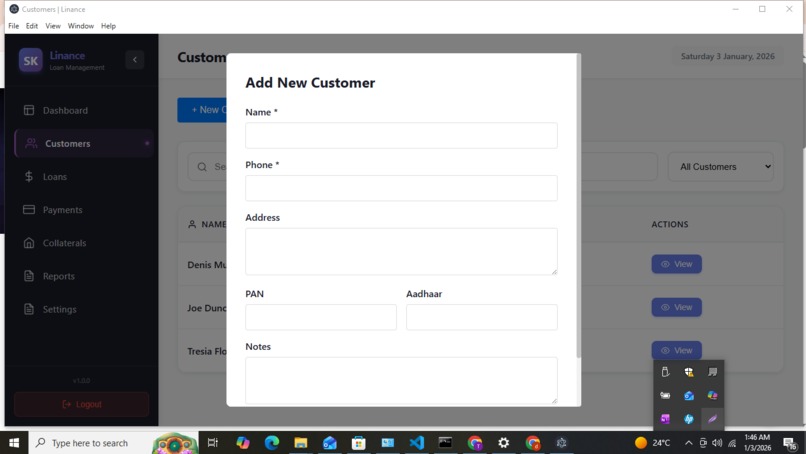The height and width of the screenshot is (454, 806).
Task: Open Settings in the sidebar
Action: coord(83,310)
